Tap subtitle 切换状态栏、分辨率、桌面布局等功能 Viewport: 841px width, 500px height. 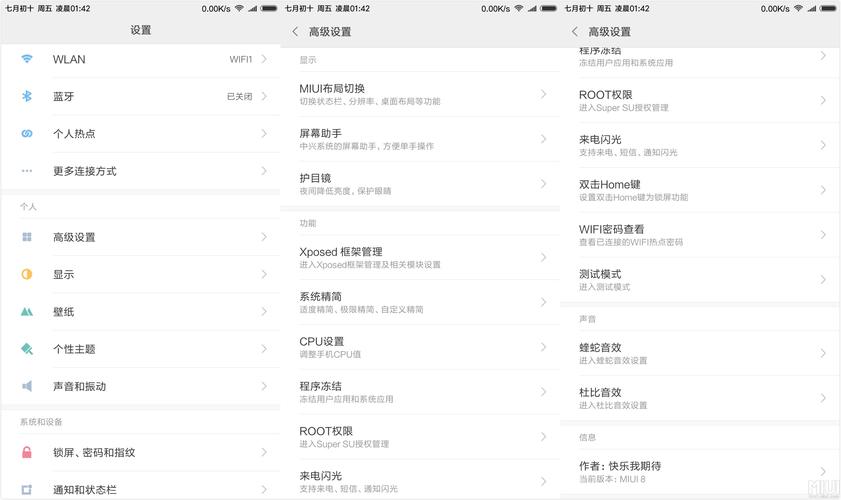[370, 101]
